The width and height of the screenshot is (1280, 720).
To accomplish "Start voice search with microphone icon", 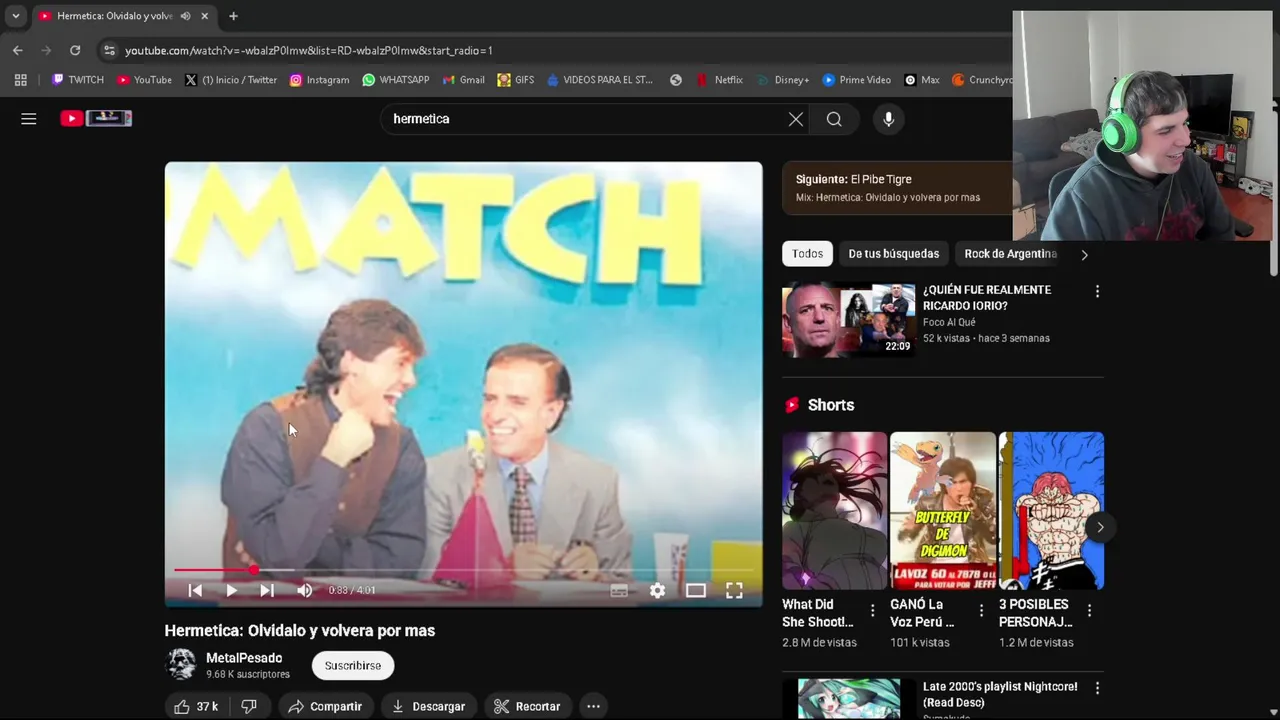I will click(x=888, y=119).
